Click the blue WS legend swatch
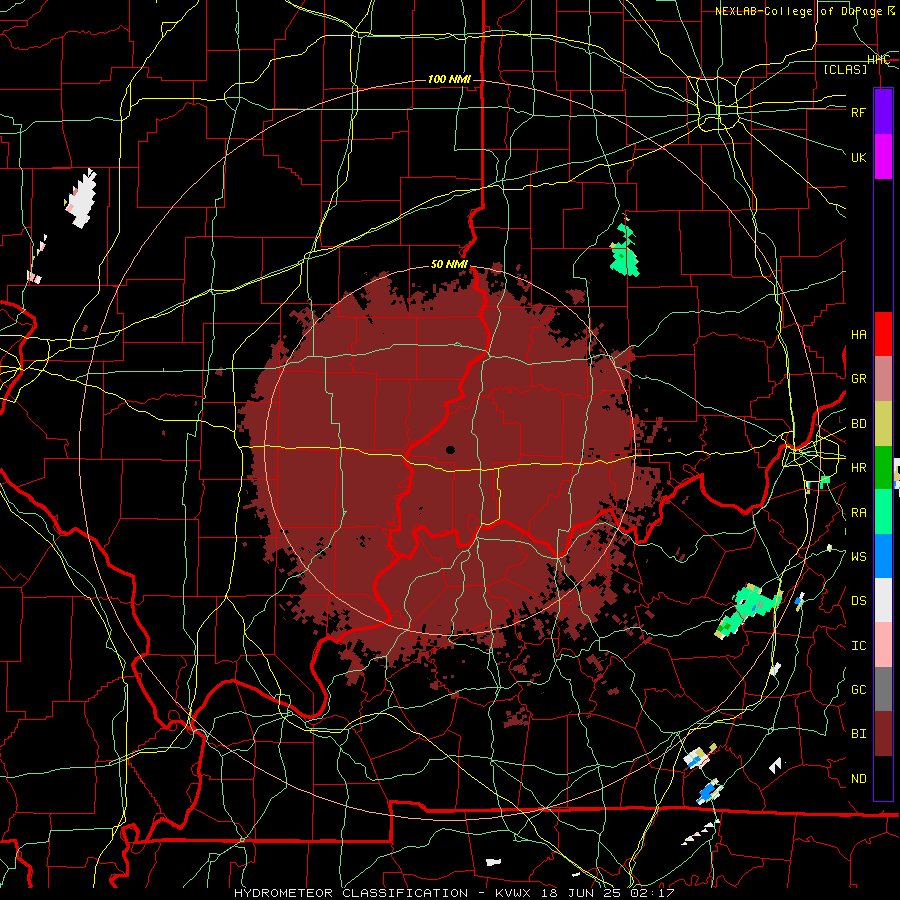Screen dimensions: 900x900 click(x=883, y=556)
